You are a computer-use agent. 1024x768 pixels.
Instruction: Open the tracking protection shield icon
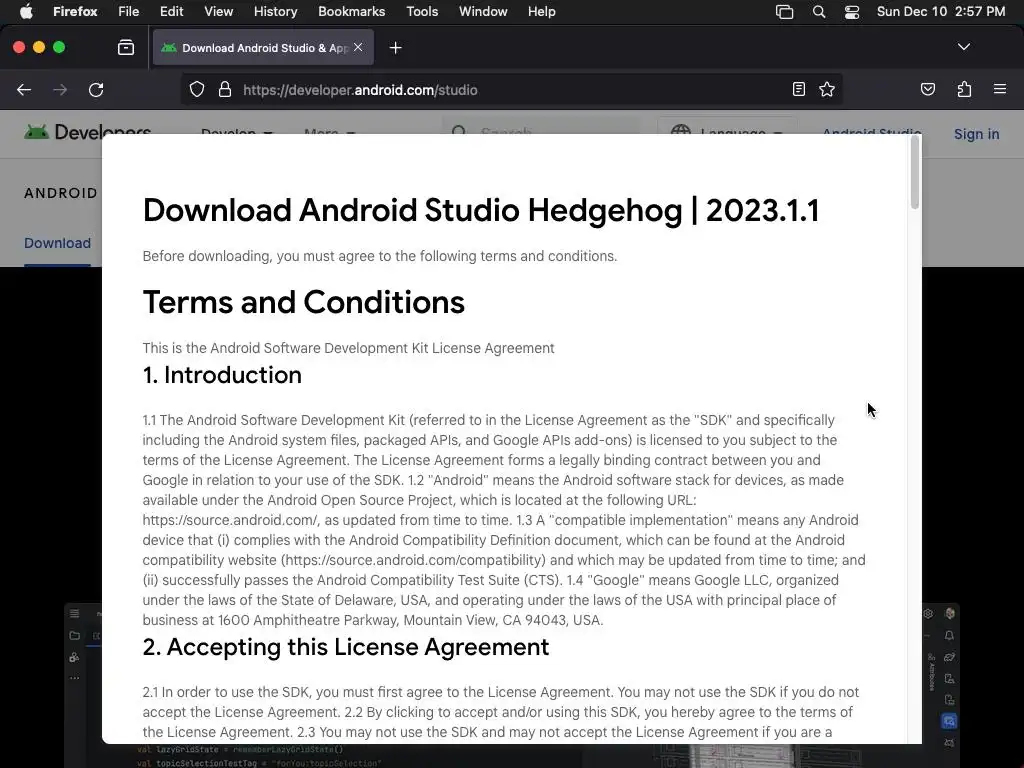point(197,89)
